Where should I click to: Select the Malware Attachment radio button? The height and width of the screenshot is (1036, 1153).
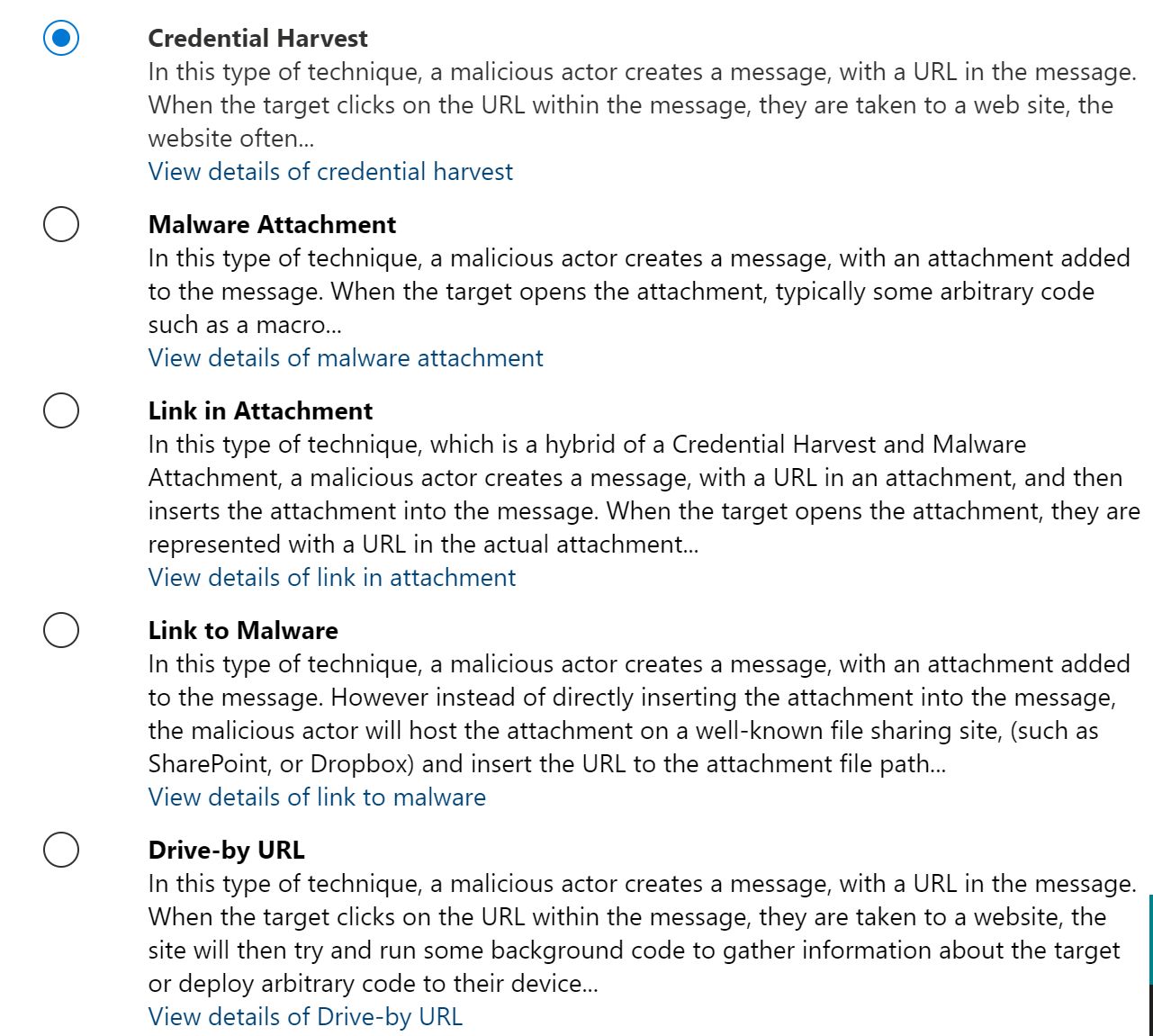pos(61,224)
